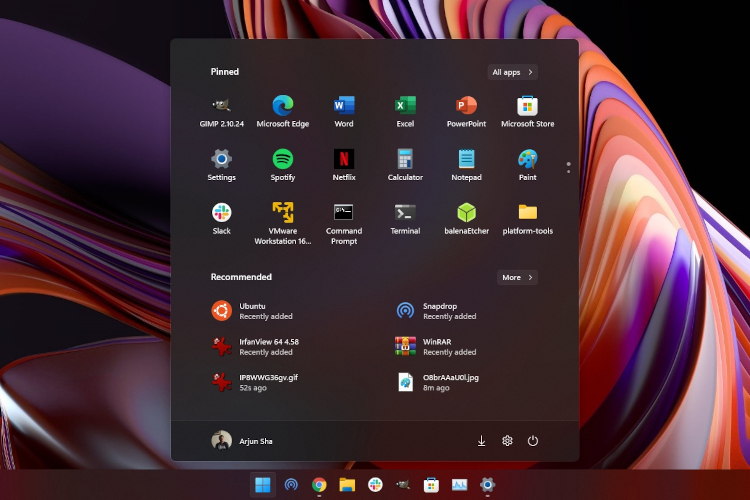
Task: Open the performance monitor taskbar icon
Action: [460, 485]
